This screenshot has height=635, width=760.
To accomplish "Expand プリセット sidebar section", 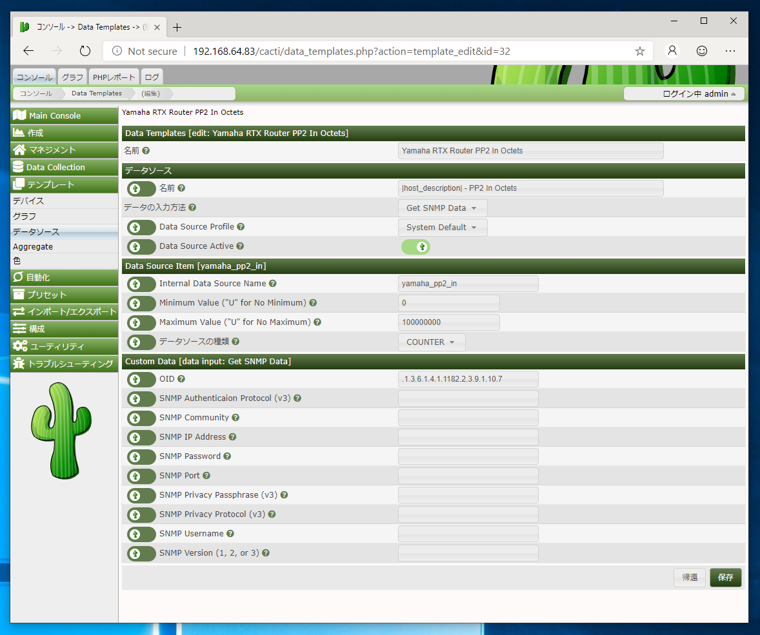I will (x=64, y=295).
